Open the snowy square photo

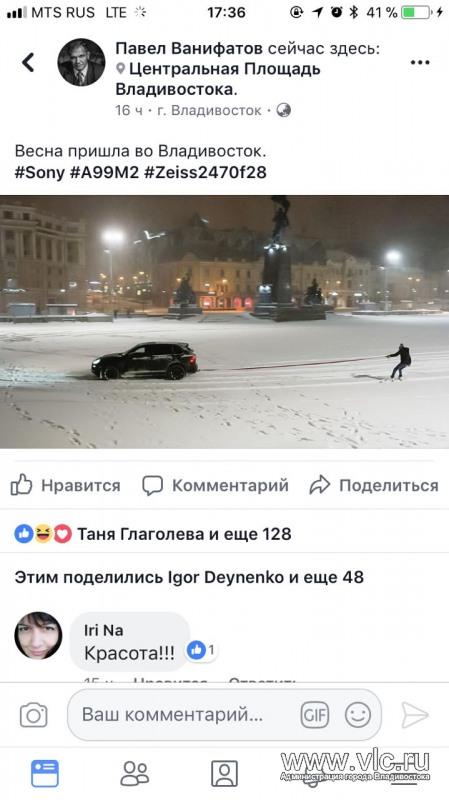point(224,322)
